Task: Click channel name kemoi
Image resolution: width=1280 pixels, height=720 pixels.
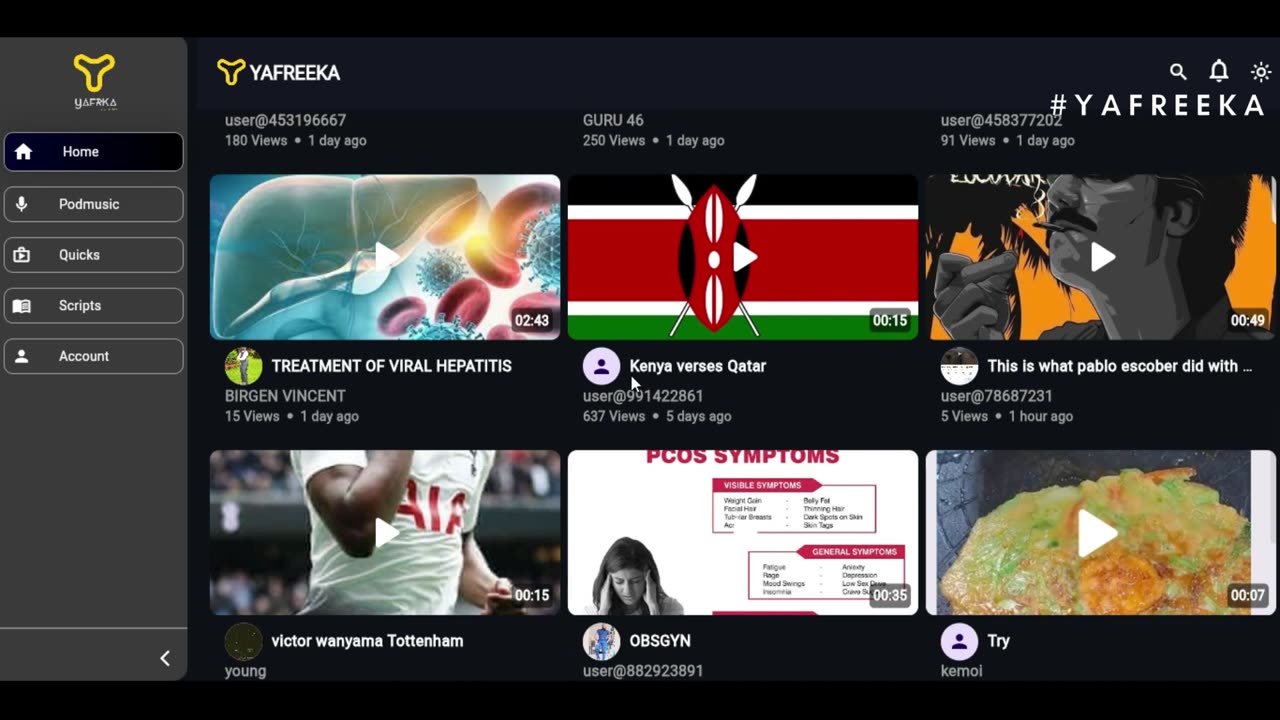Action: click(x=961, y=671)
